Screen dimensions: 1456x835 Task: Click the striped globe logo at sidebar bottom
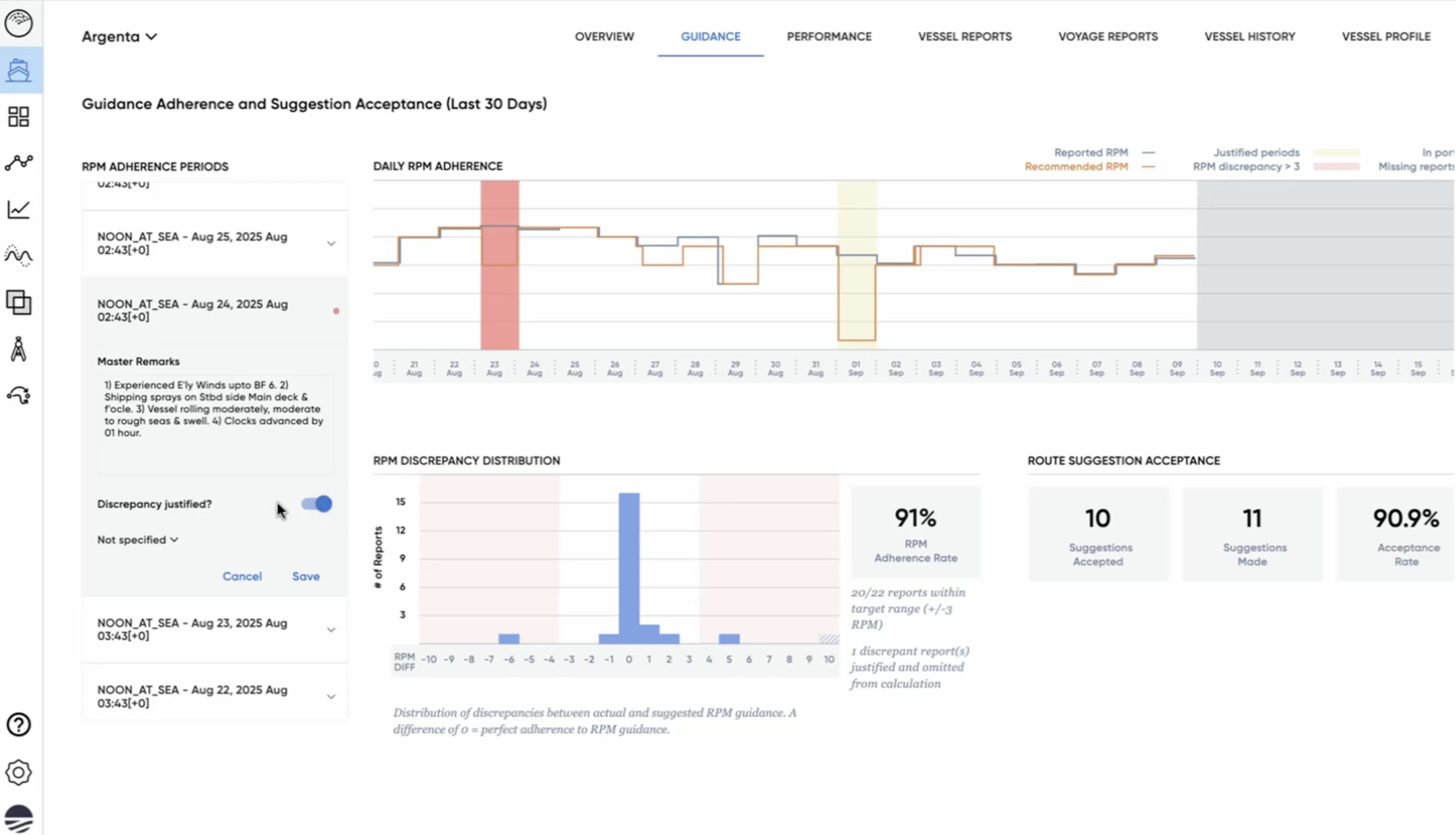[x=19, y=818]
